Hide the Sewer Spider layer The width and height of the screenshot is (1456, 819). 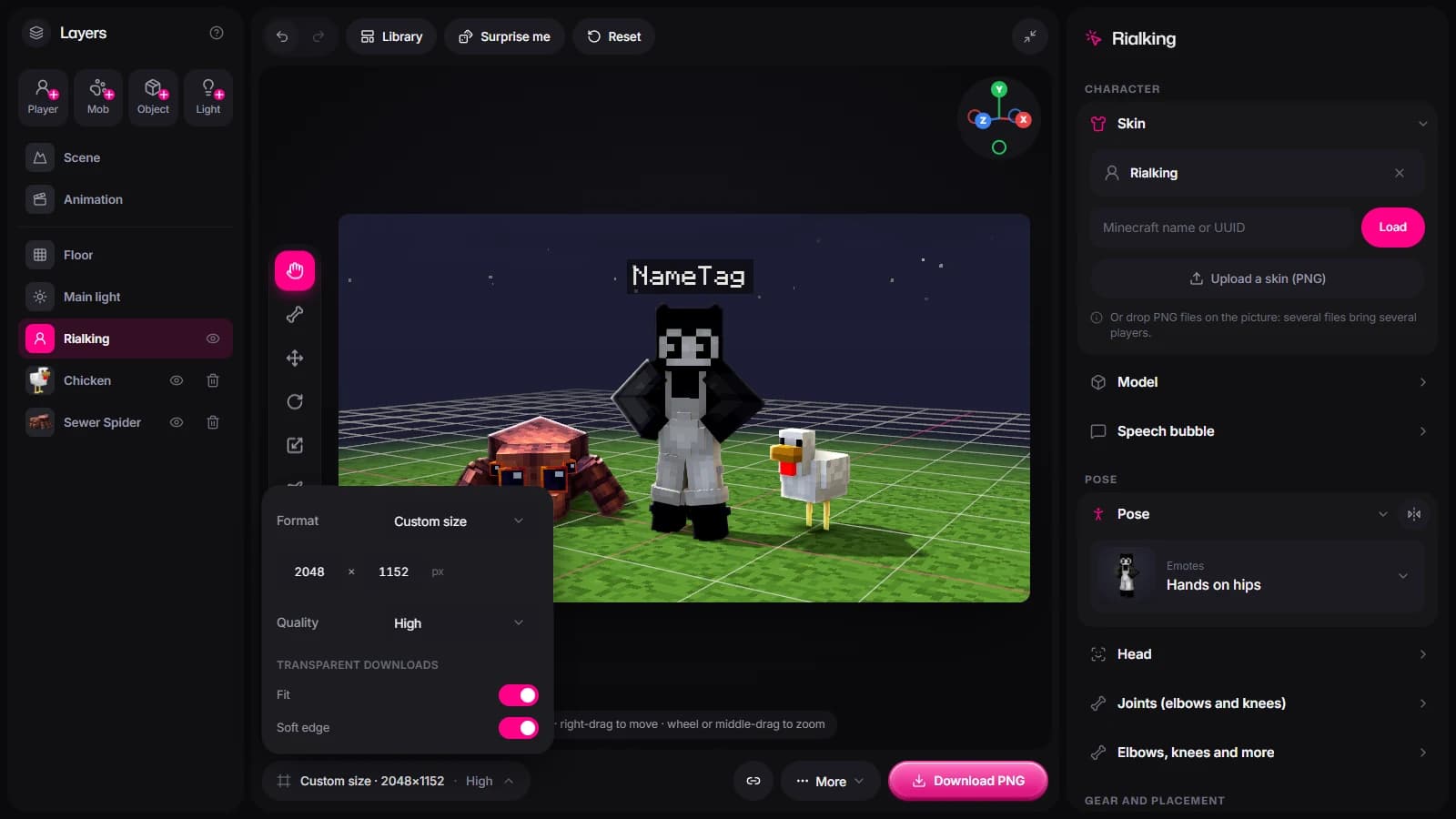pos(177,422)
